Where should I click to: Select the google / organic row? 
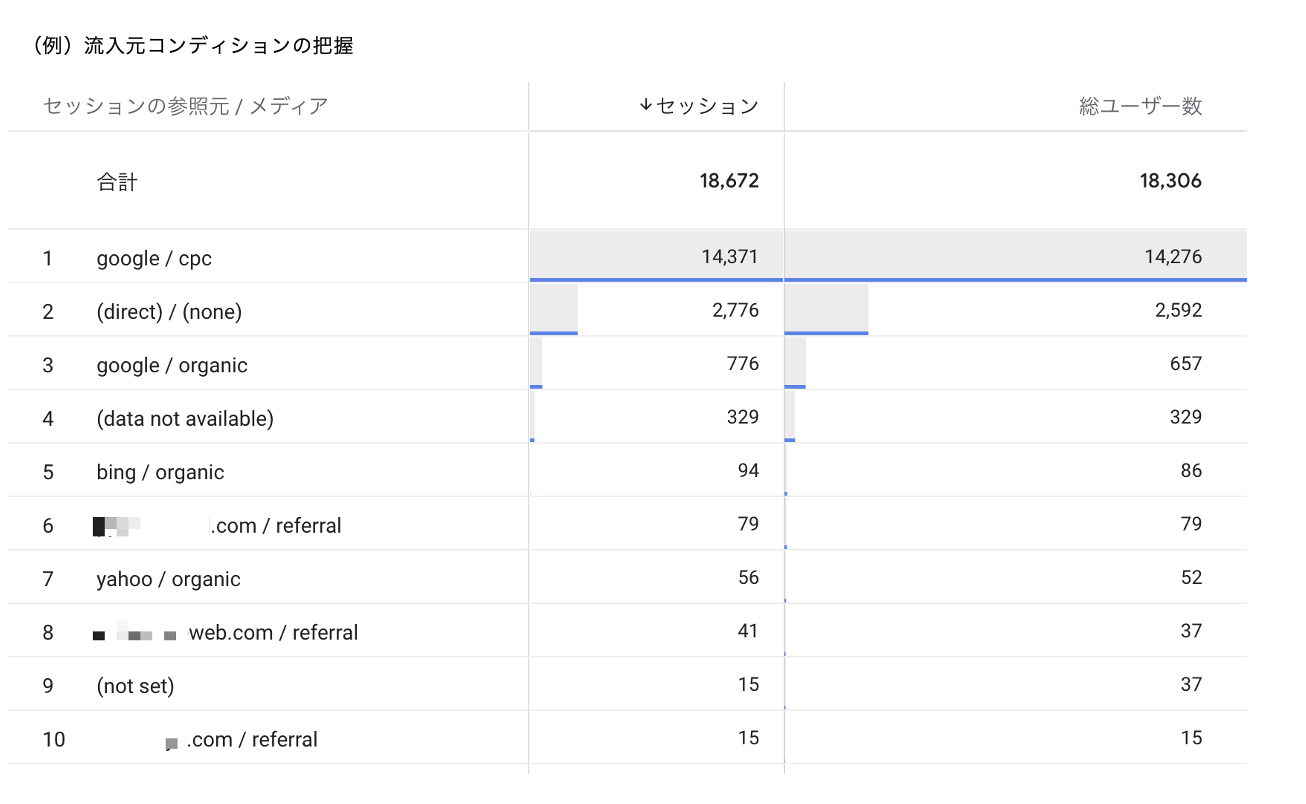pyautogui.click(x=172, y=366)
